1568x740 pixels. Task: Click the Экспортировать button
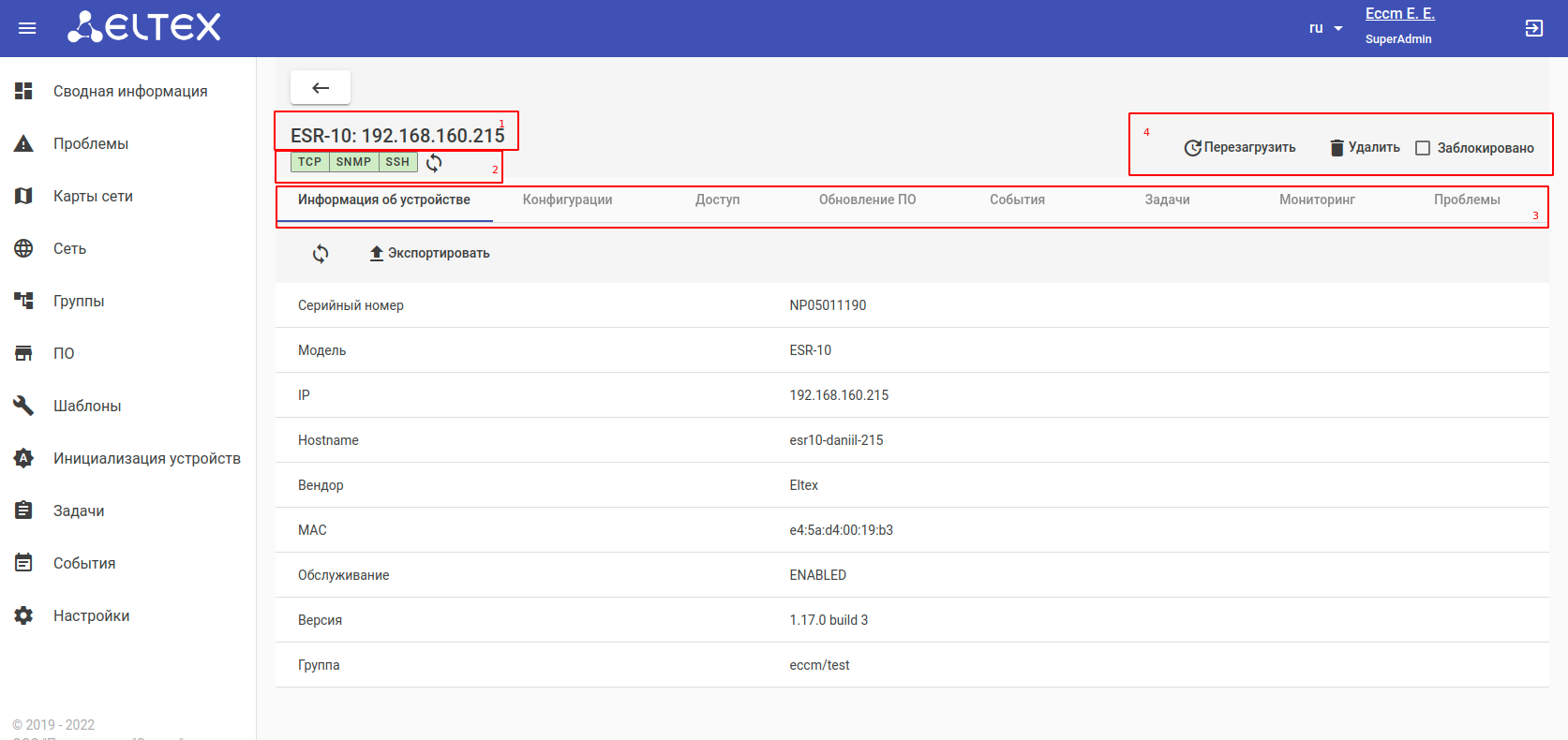(429, 254)
